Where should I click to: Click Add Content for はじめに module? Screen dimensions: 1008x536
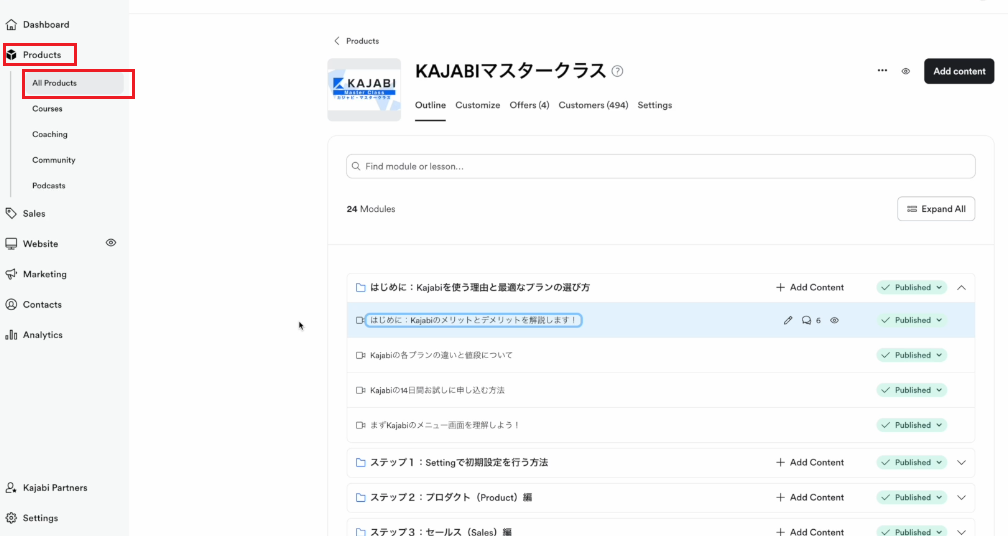pos(810,287)
